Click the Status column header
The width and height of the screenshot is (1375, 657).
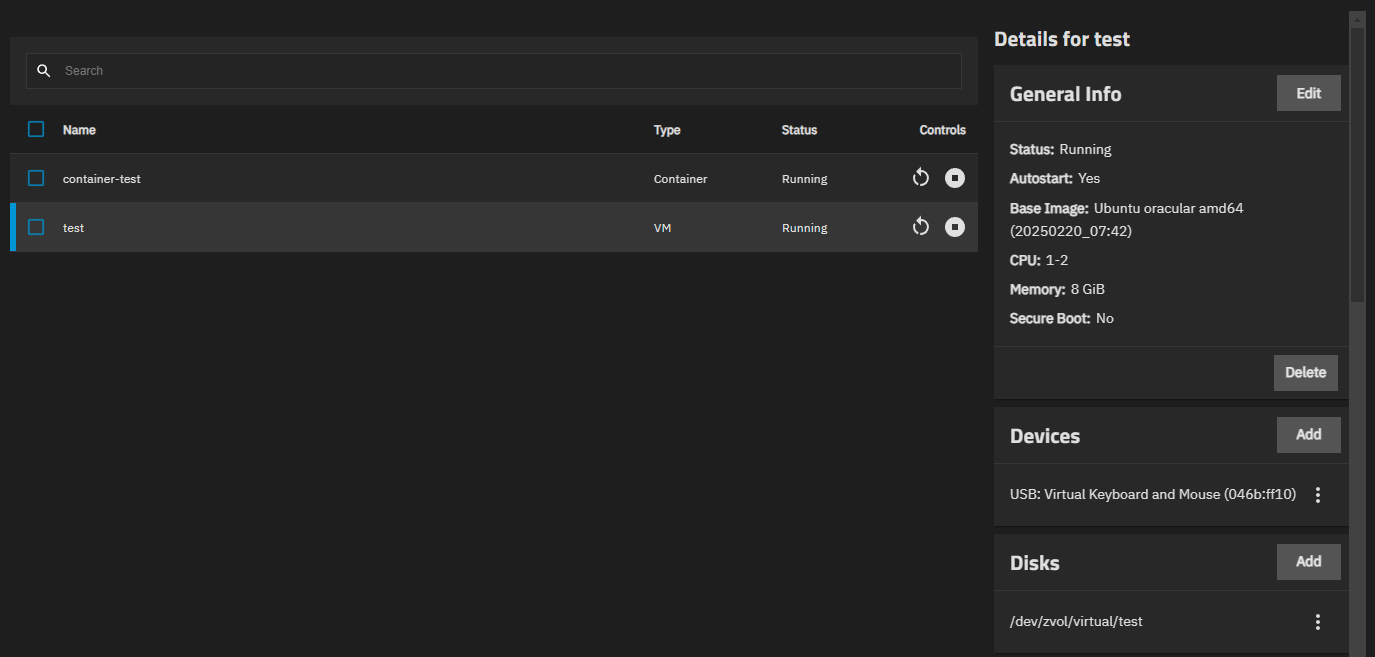click(799, 130)
